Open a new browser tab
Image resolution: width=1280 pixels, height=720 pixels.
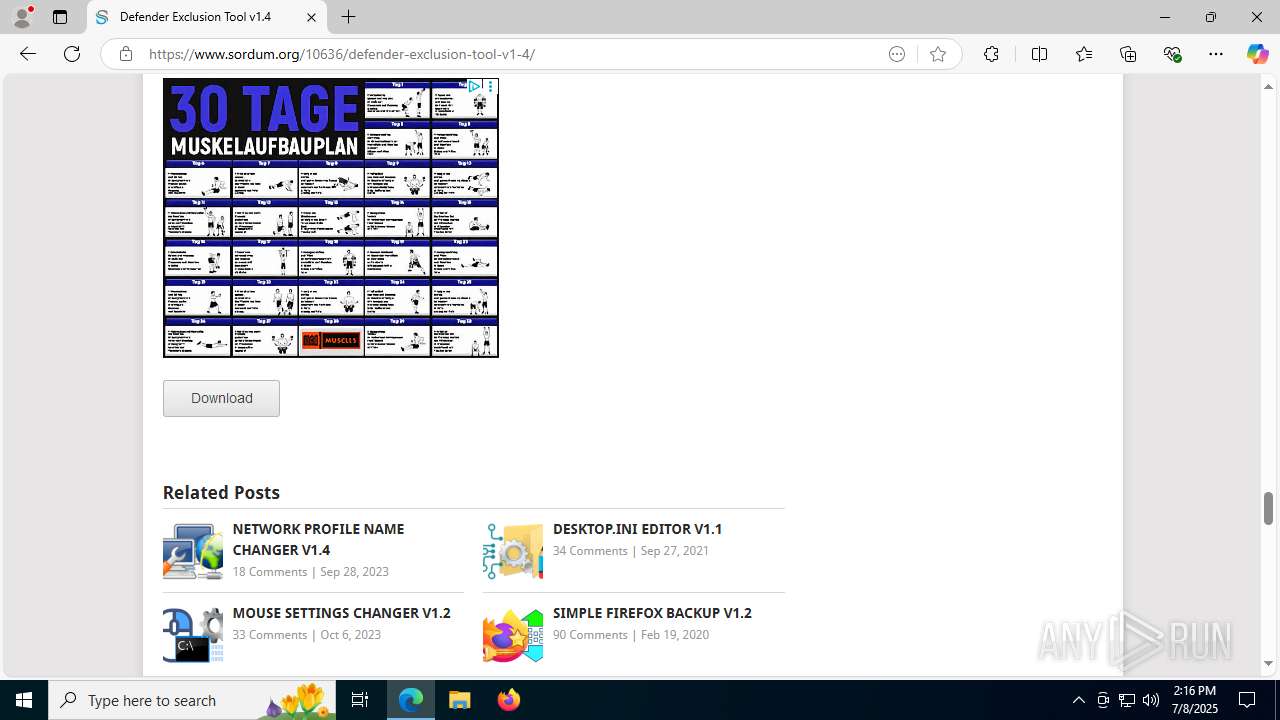348,17
